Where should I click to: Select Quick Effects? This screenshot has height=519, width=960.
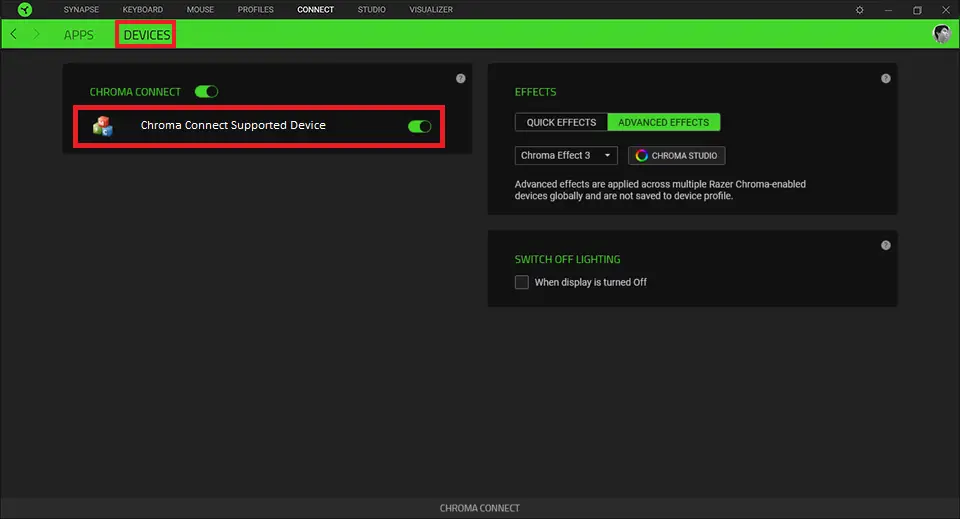pyautogui.click(x=561, y=122)
